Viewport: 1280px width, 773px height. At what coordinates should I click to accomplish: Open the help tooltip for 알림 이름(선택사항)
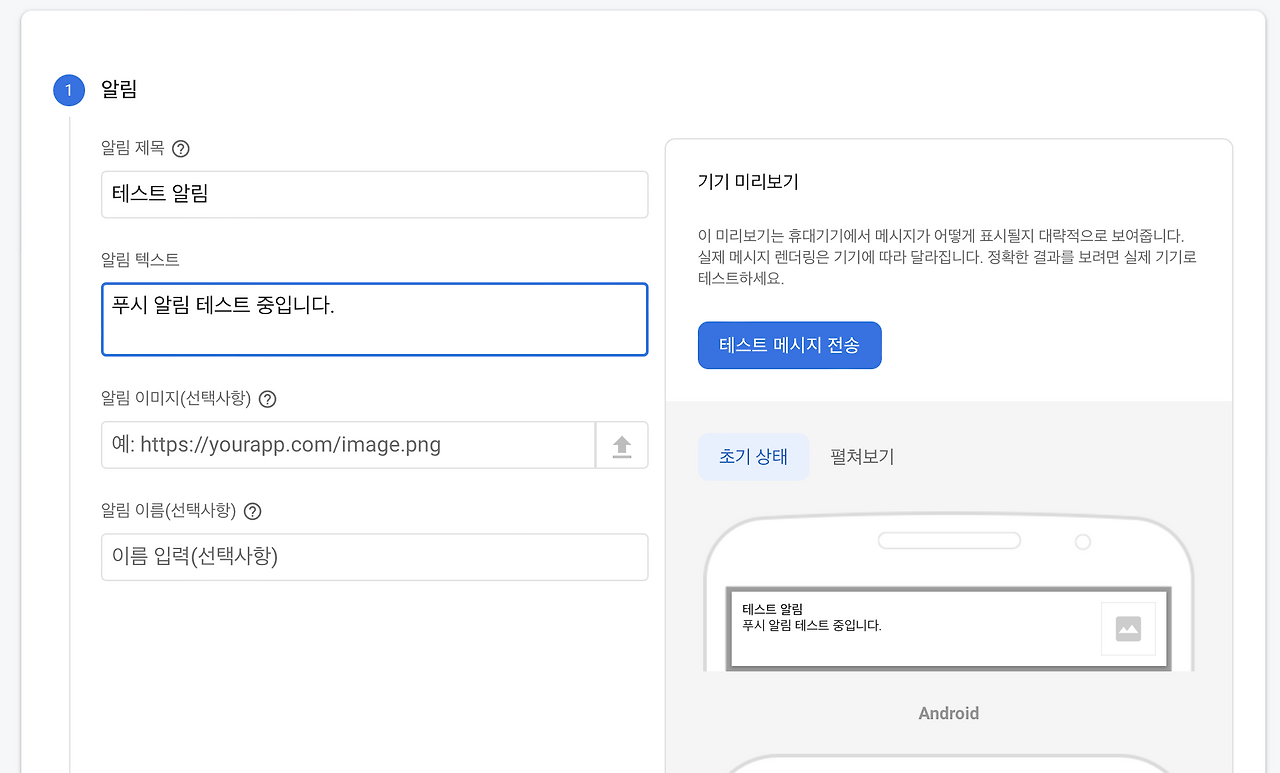pos(252,511)
